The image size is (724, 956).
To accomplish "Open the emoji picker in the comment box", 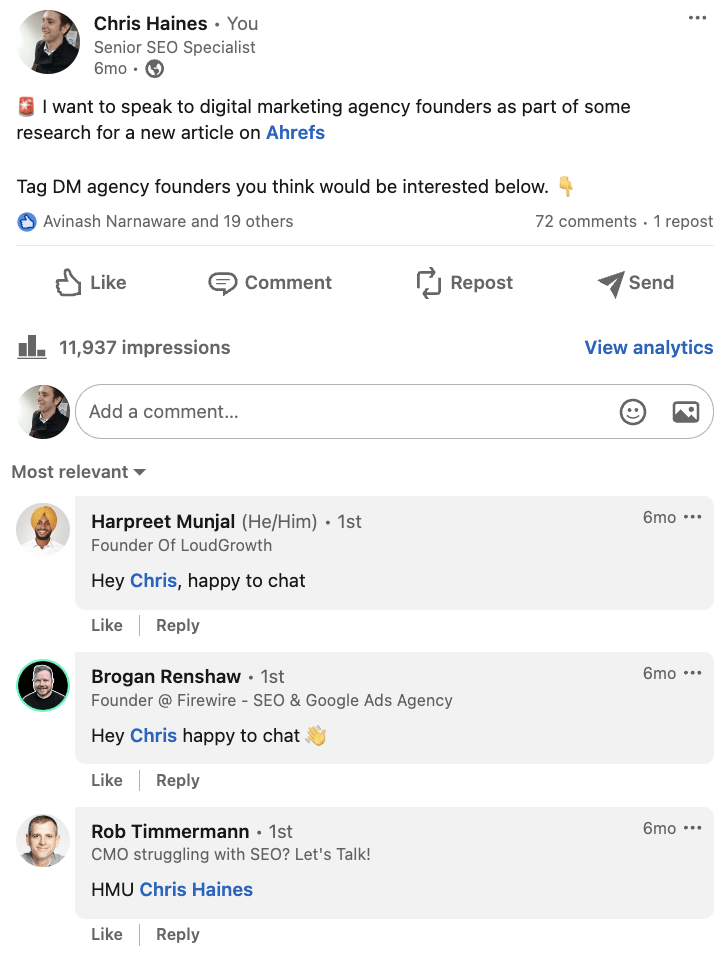I will 632,411.
